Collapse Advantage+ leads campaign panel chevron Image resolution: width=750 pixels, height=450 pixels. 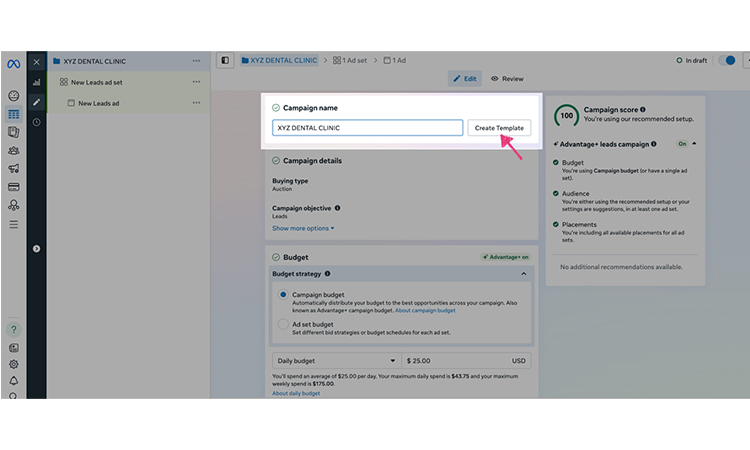coord(694,143)
